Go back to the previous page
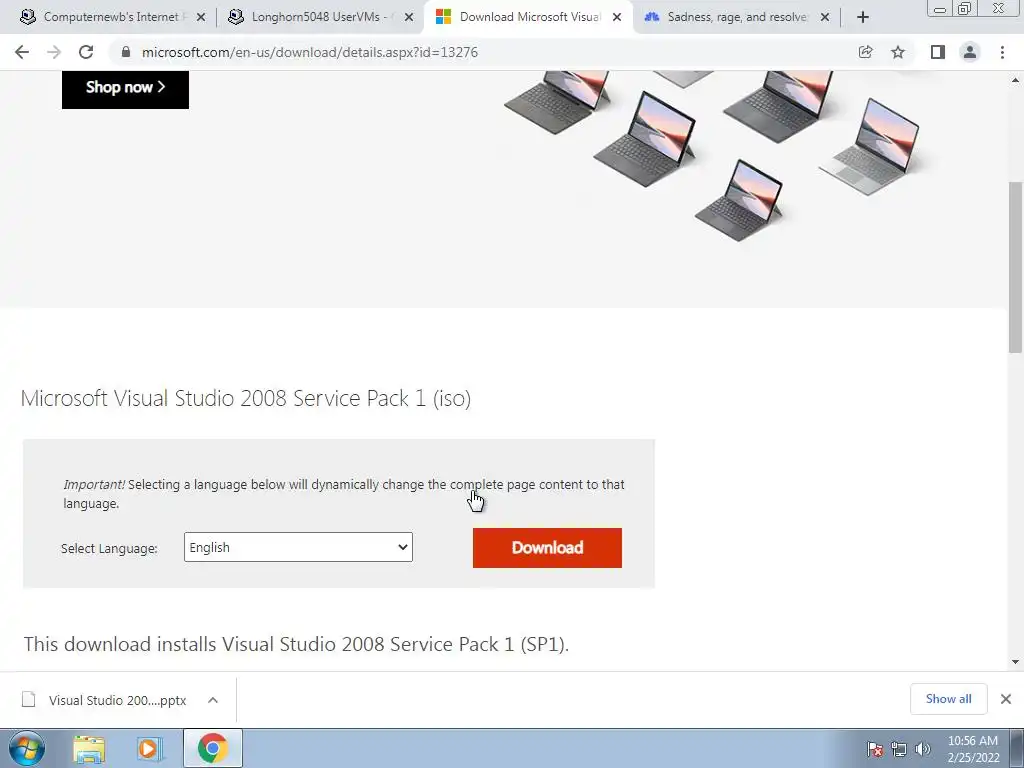Viewport: 1024px width, 768px height. point(22,52)
